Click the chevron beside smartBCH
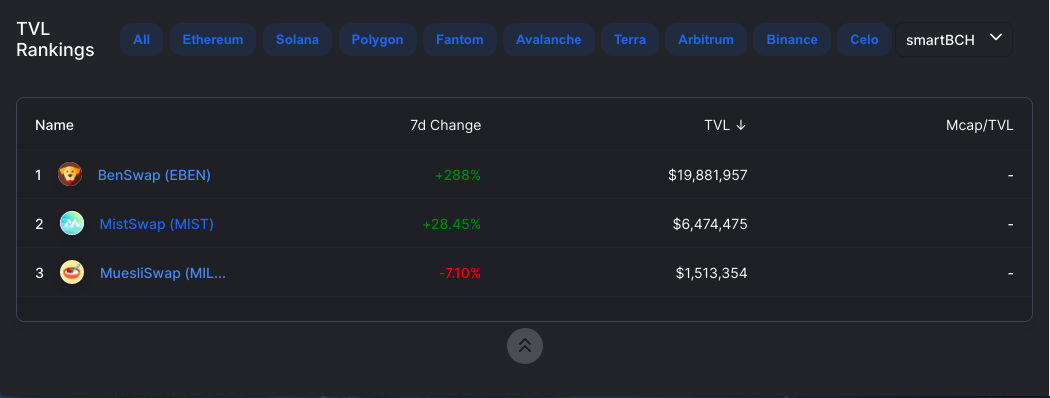Viewport: 1050px width, 398px height. click(996, 38)
